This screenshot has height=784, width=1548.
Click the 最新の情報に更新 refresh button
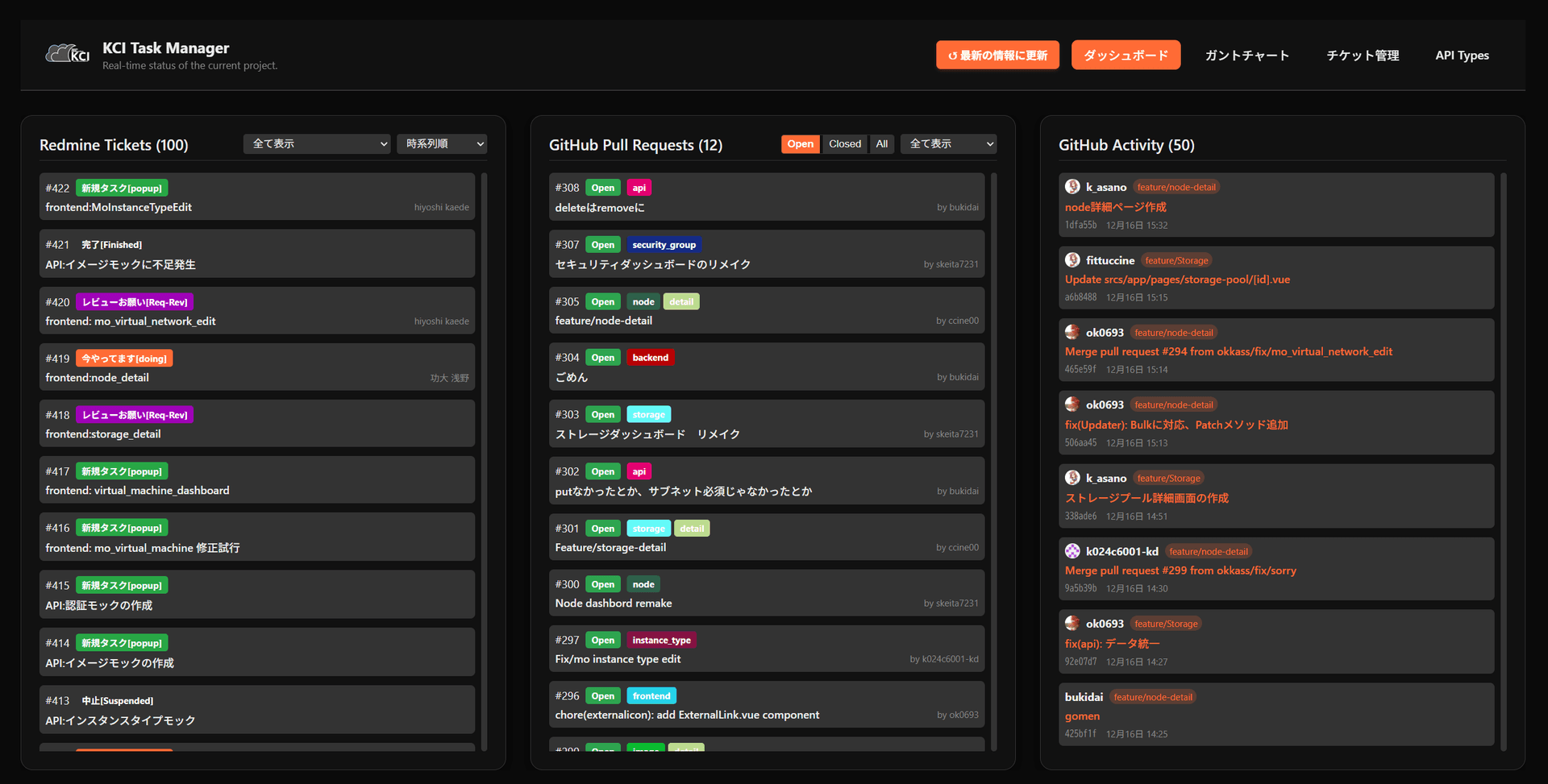click(x=997, y=56)
